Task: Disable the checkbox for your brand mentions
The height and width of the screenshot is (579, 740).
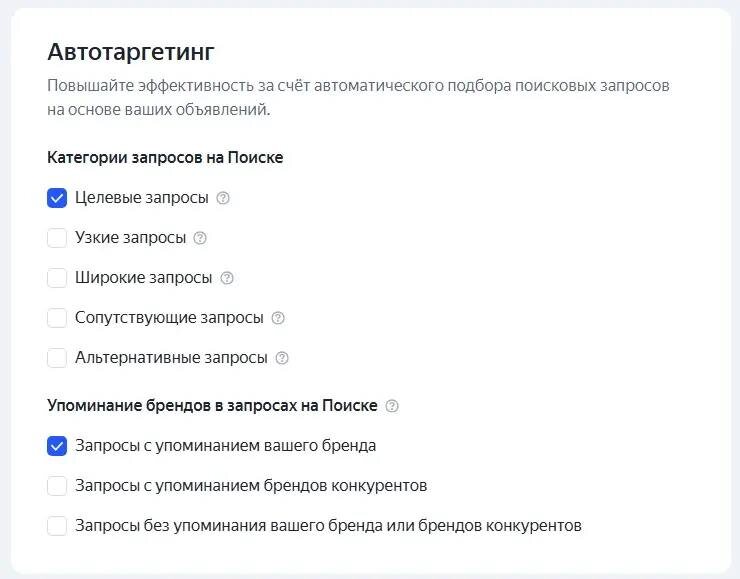Action: [x=57, y=446]
